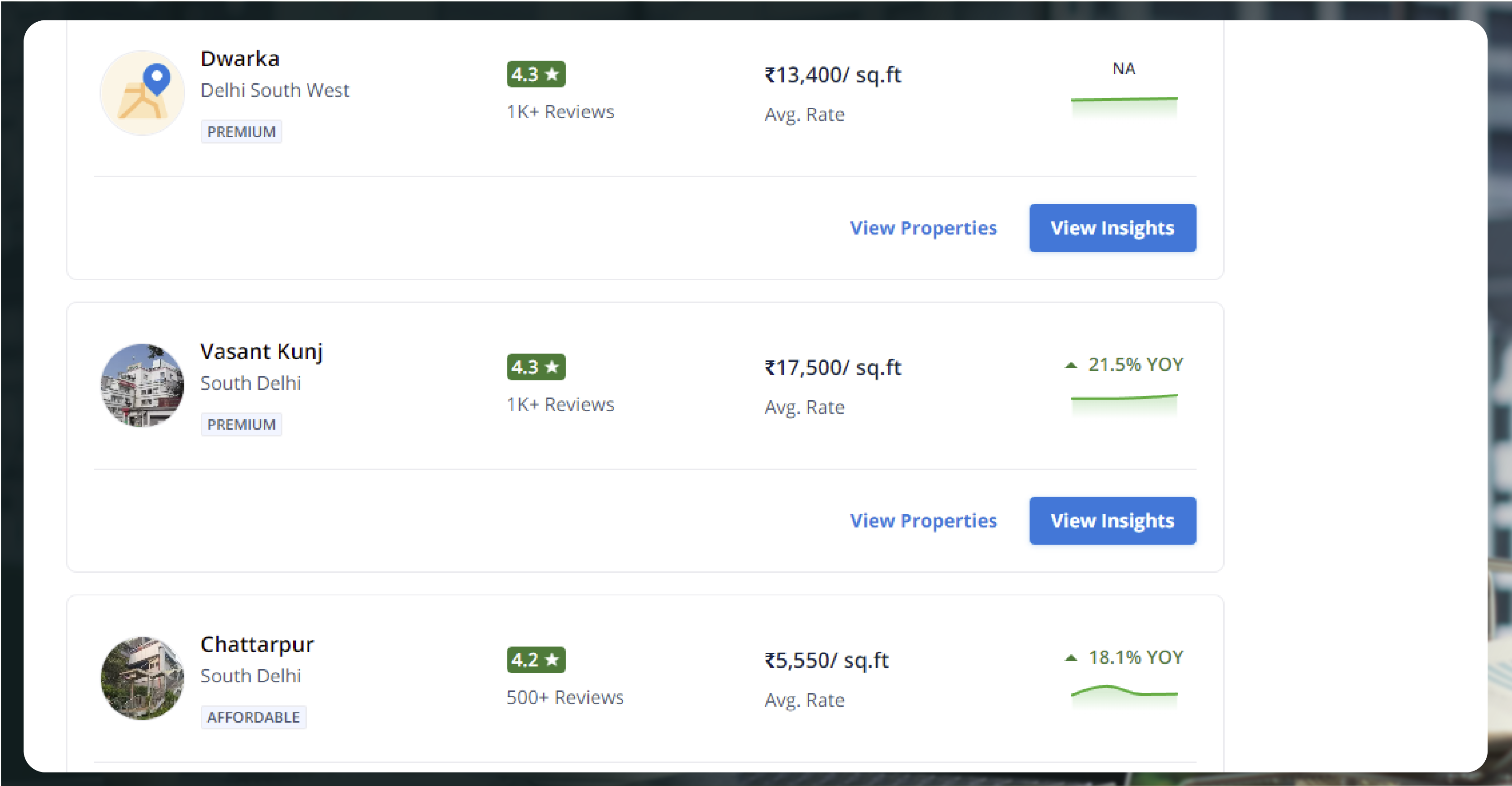This screenshot has width=1512, height=786.
Task: Open the Vasant Kunj locality photo
Action: point(143,385)
